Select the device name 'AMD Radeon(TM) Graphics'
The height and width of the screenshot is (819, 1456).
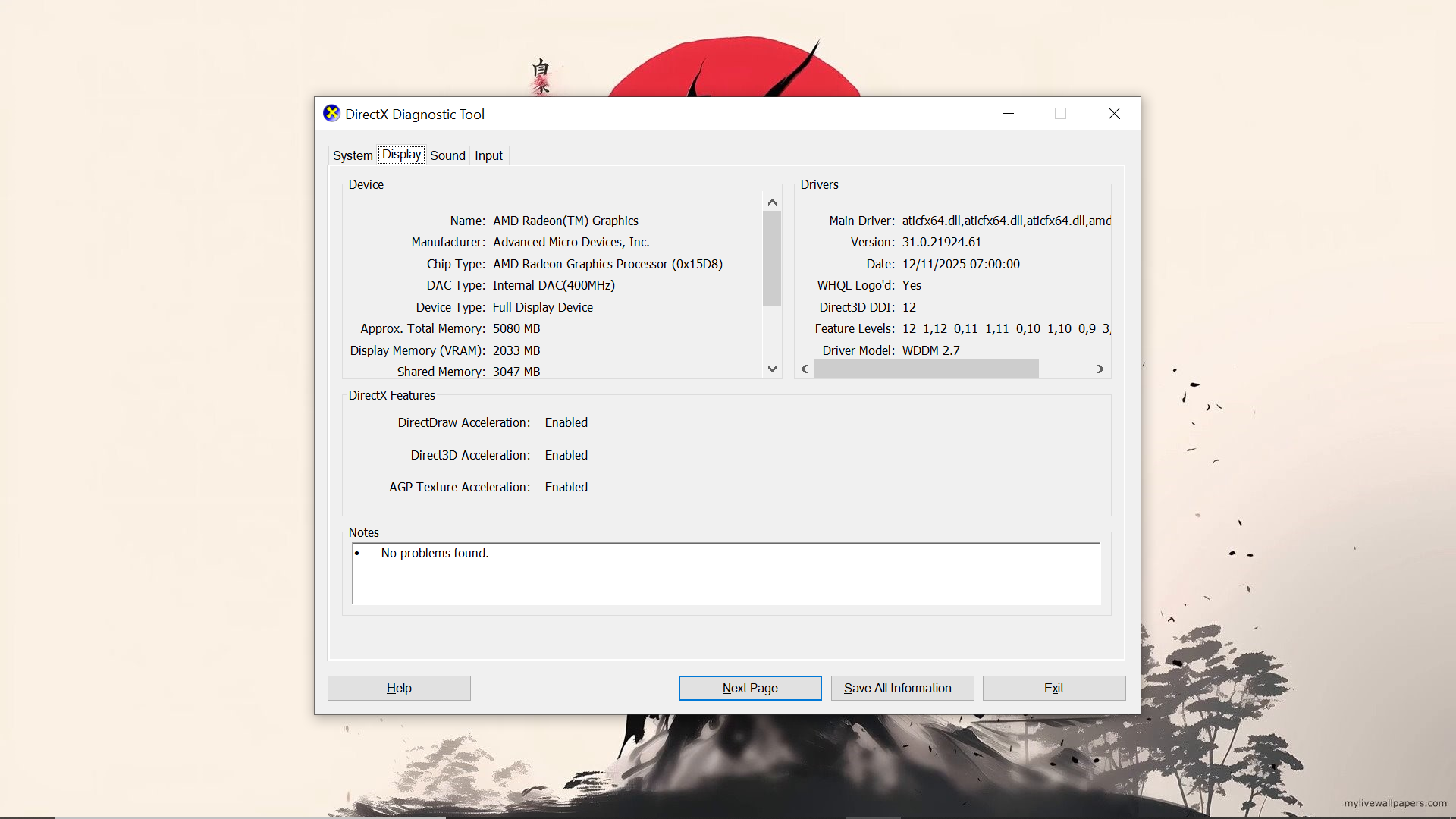coord(566,221)
